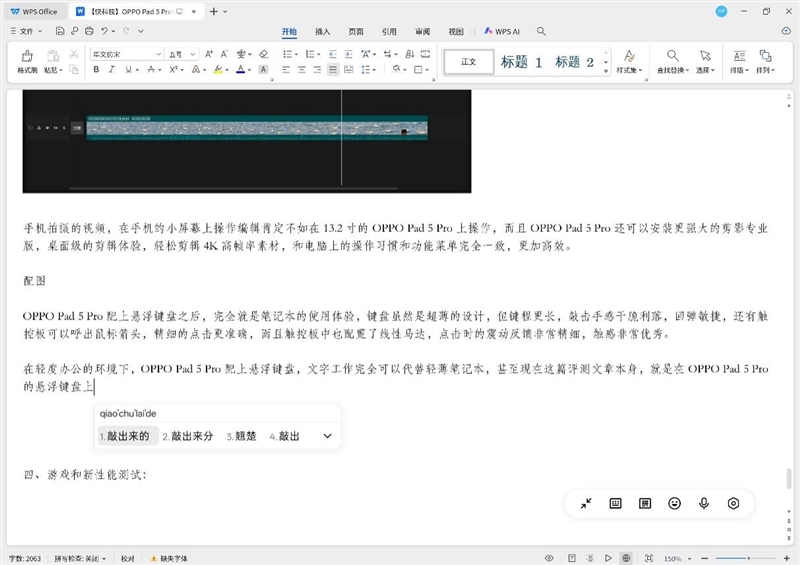Toggle justified alignment button
This screenshot has width=800, height=565.
(333, 69)
